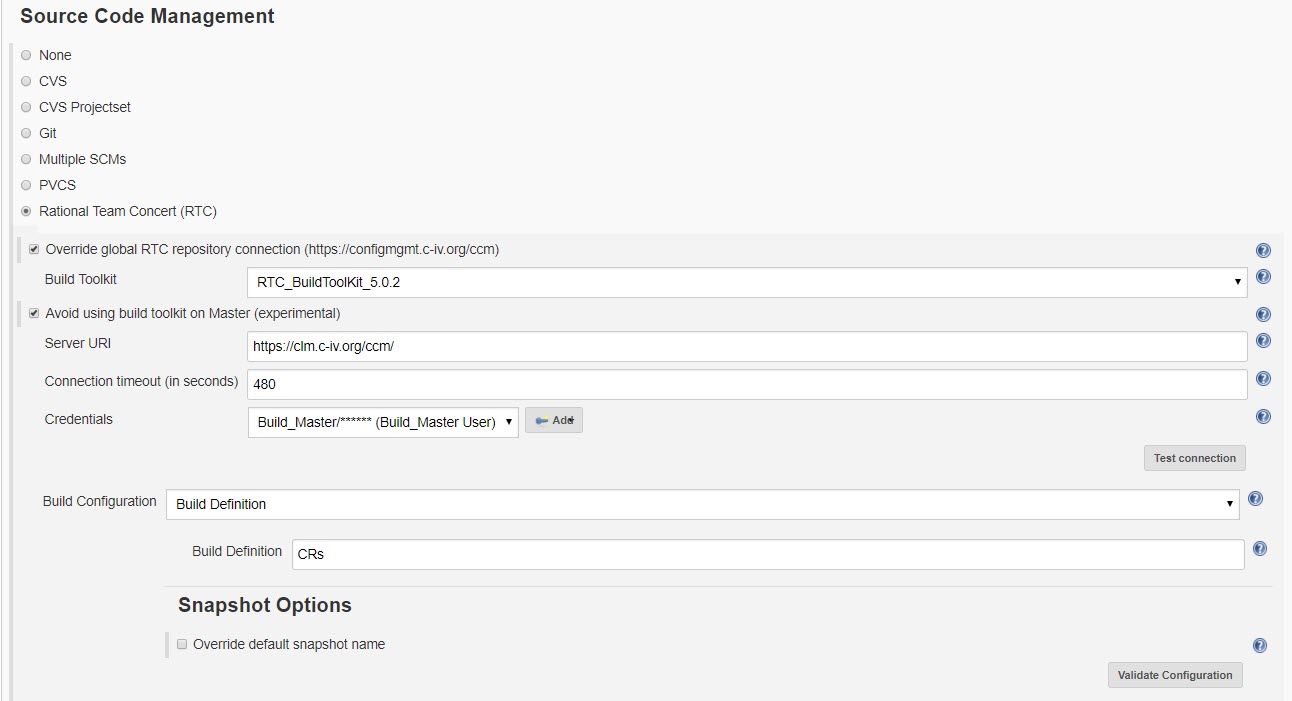Screen dimensions: 1292x701
Task: Open help for Override default snapshot name
Action: click(x=1260, y=646)
